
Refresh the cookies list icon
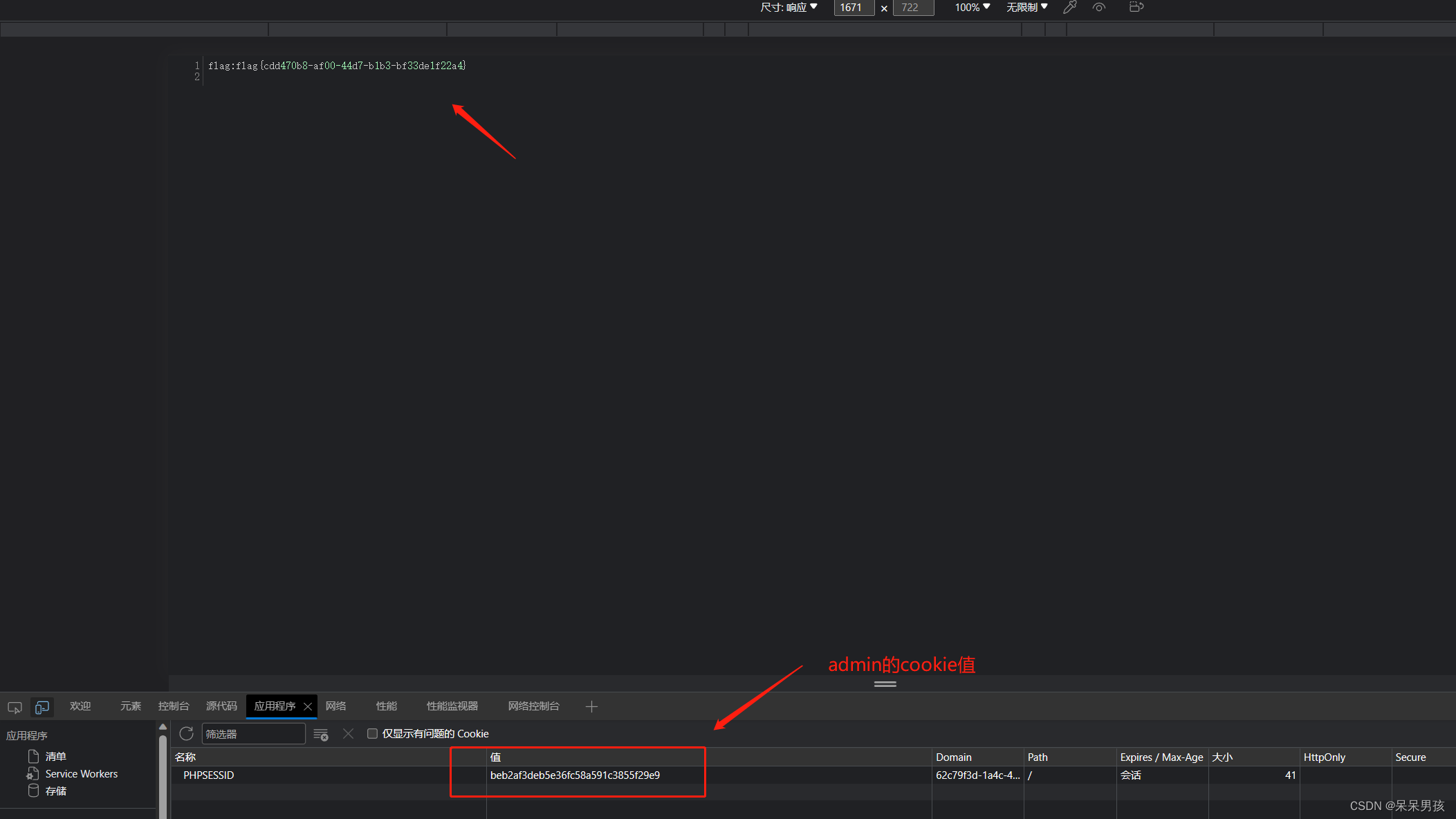[x=186, y=734]
